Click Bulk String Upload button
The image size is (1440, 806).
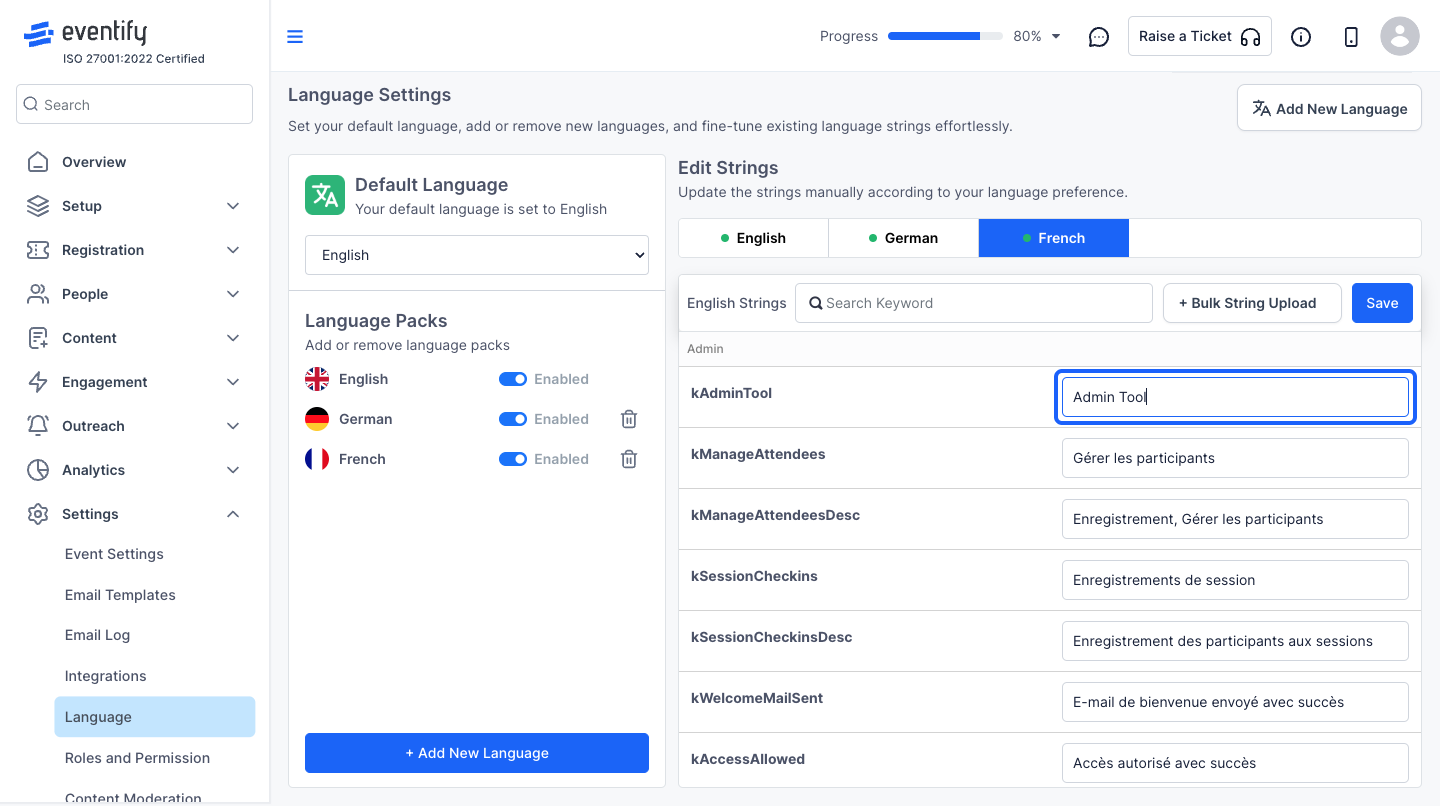1252,303
